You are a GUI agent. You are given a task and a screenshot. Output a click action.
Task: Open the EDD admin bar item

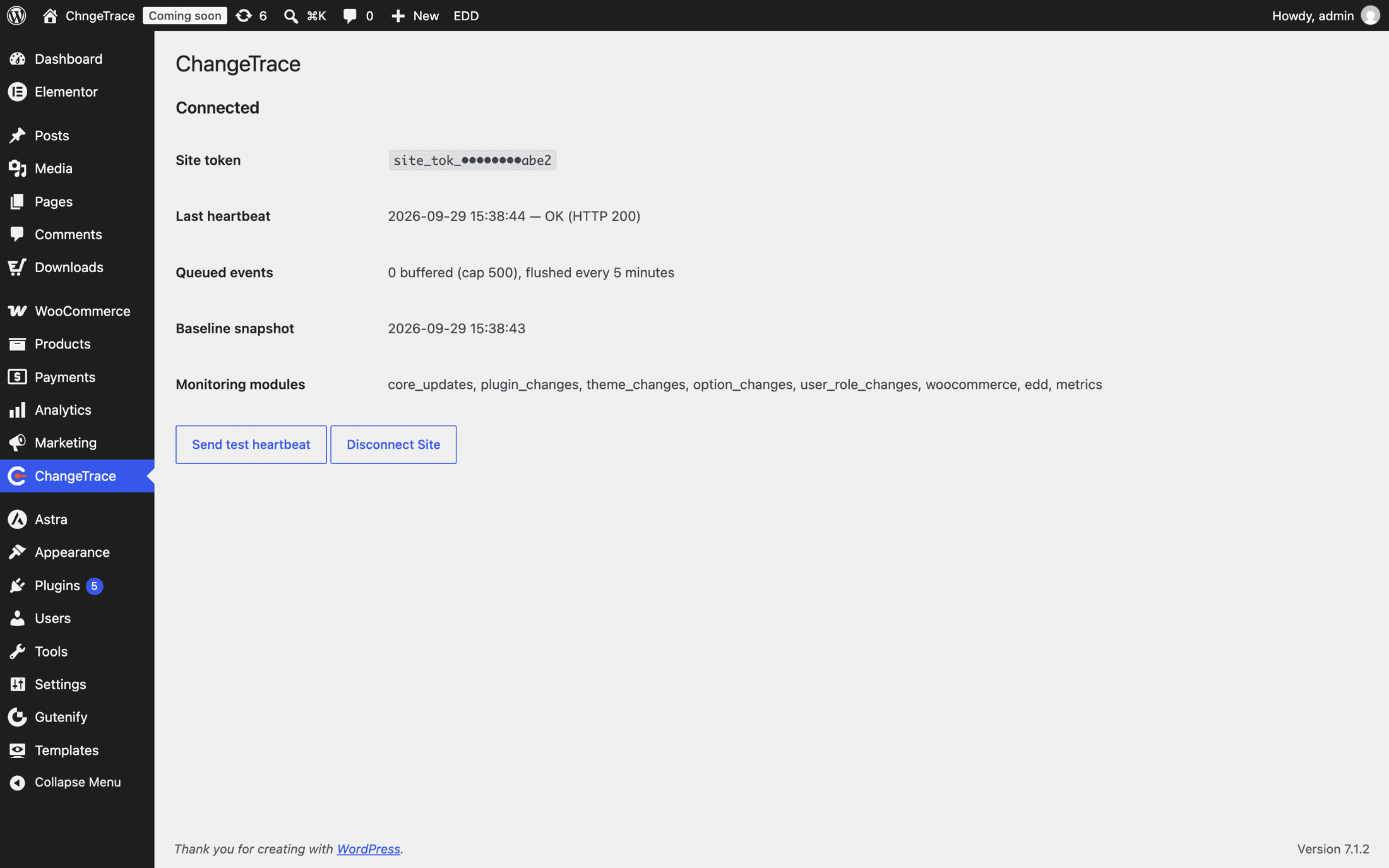466,16
